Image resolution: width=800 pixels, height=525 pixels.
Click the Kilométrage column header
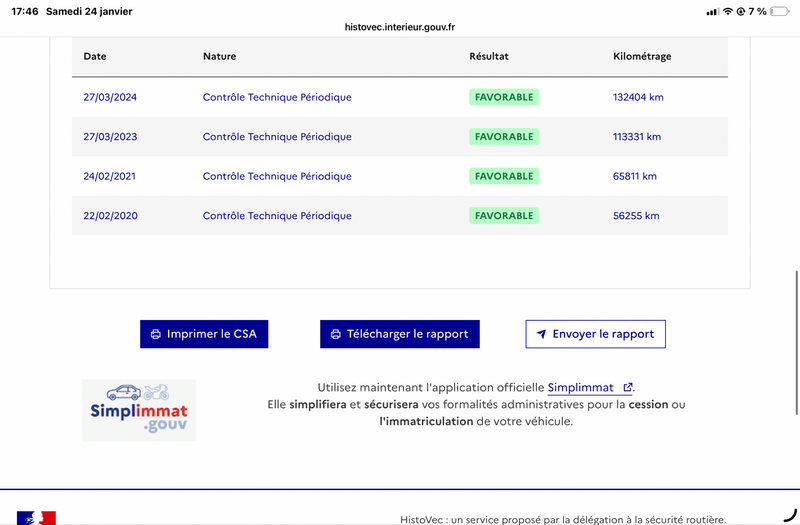pyautogui.click(x=641, y=57)
